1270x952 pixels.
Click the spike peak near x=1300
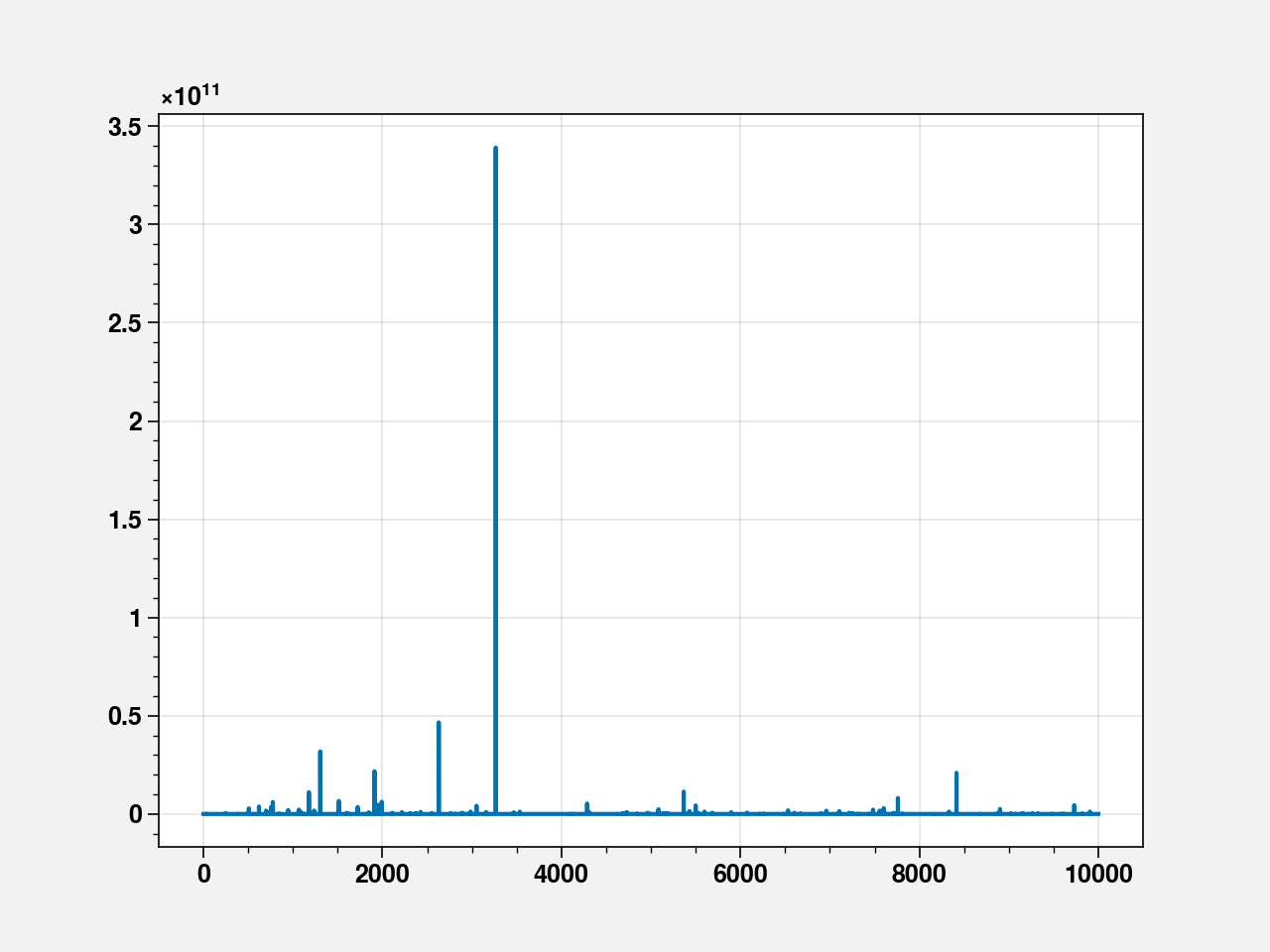point(319,752)
